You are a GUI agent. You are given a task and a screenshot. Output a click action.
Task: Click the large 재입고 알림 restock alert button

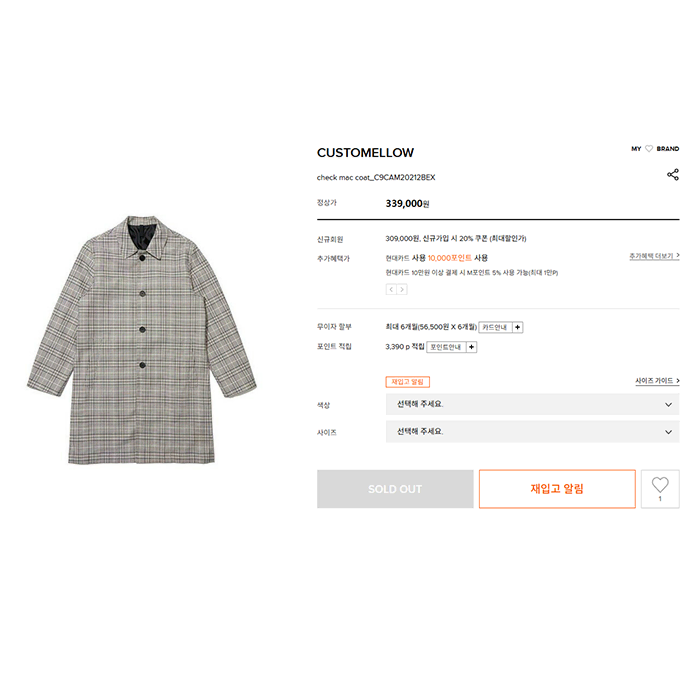(557, 489)
